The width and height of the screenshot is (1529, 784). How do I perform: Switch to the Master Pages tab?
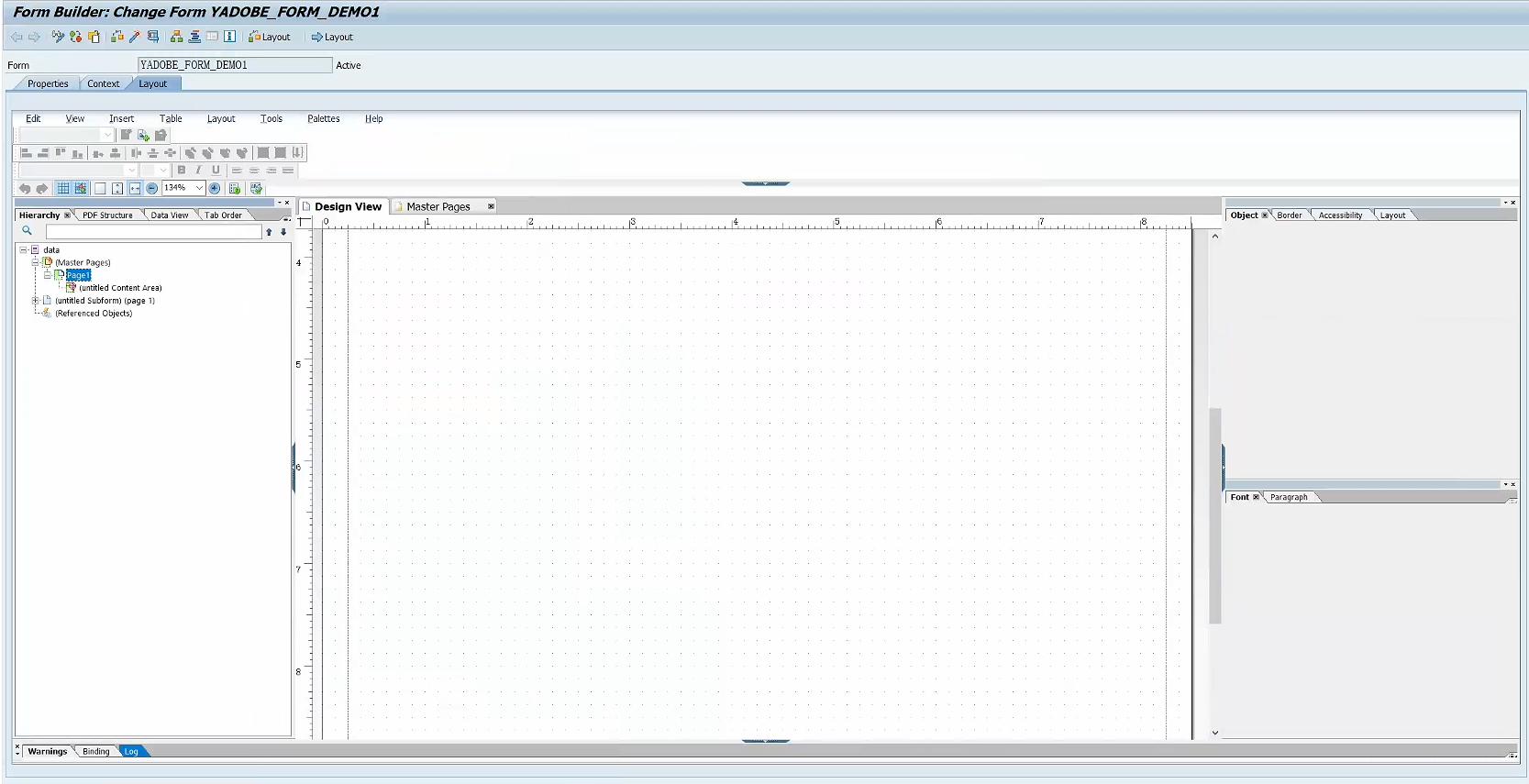coord(438,207)
